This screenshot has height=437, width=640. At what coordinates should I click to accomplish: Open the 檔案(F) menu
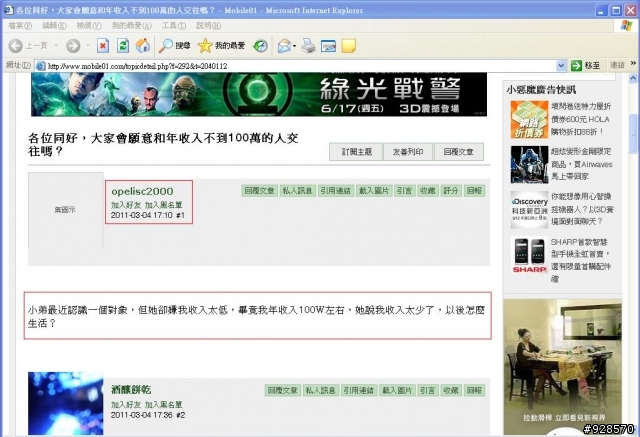point(20,26)
